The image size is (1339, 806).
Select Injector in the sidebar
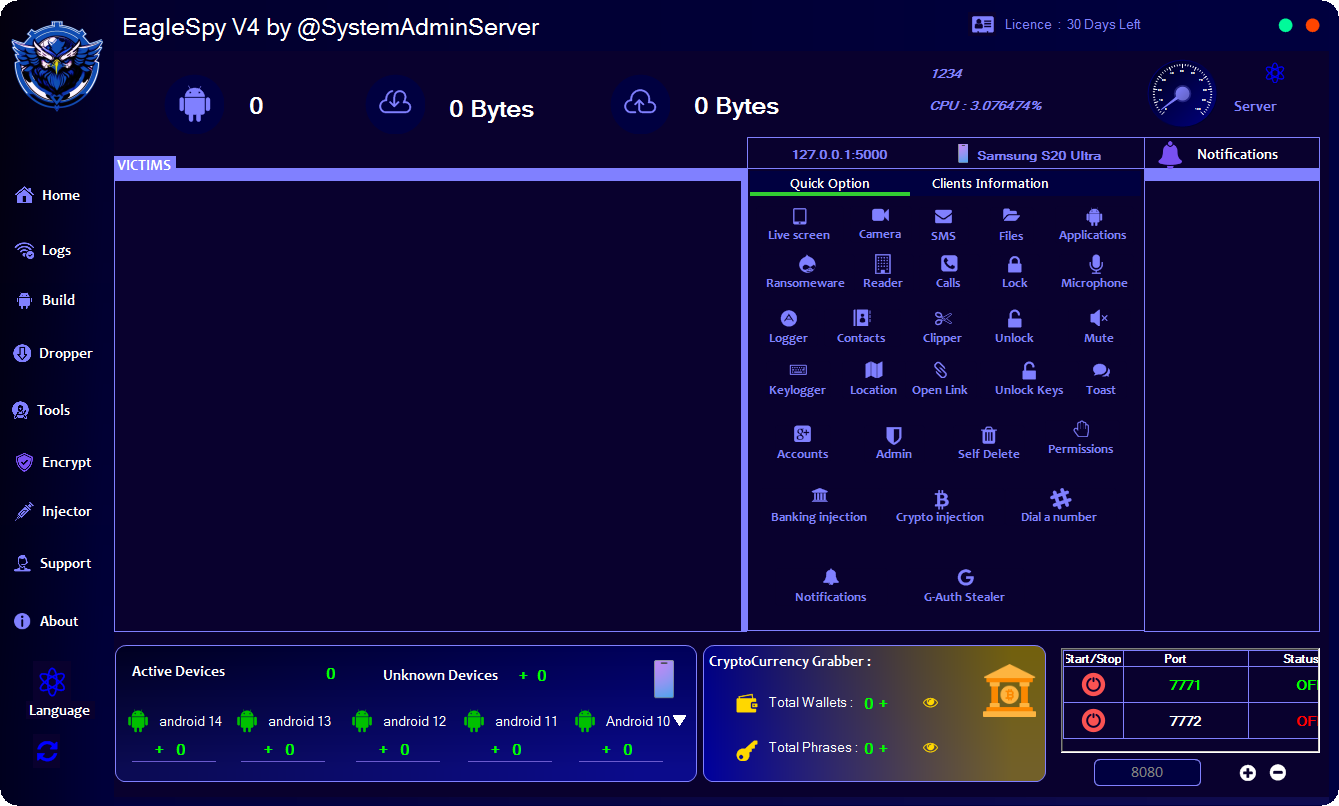[x=56, y=511]
